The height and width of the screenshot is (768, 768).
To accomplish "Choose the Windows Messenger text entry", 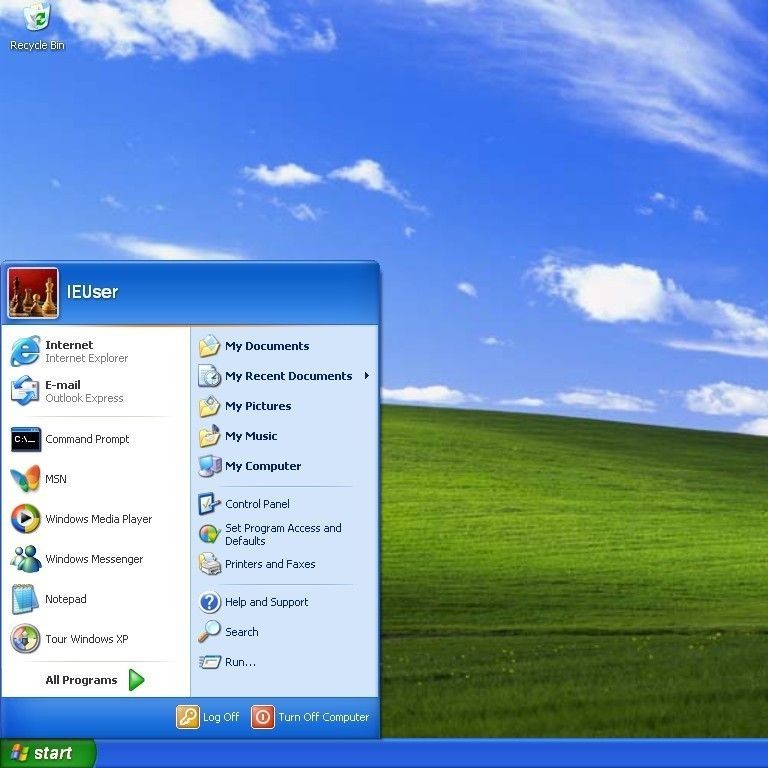I will click(x=94, y=559).
